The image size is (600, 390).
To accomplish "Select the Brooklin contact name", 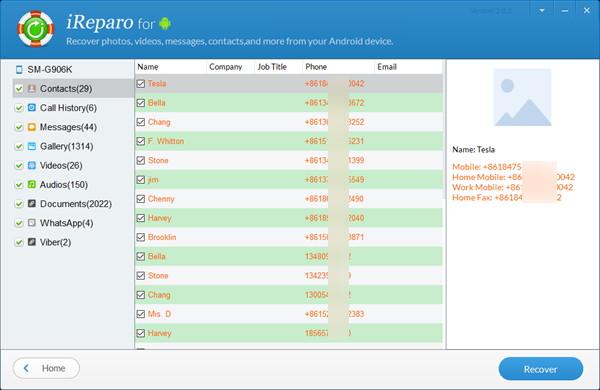I will click(162, 237).
